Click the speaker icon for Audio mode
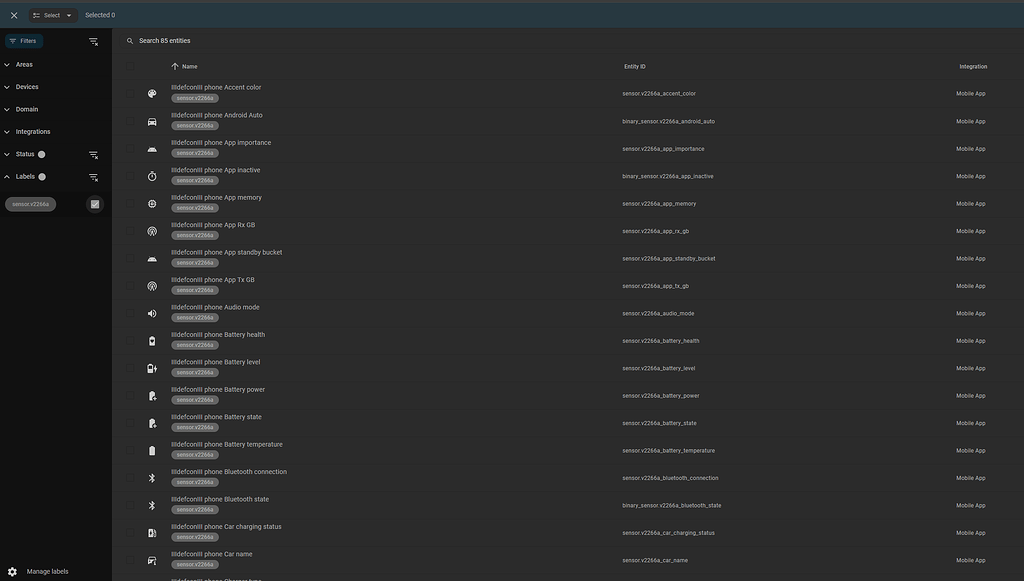Image resolution: width=1024 pixels, height=581 pixels. tap(149, 311)
